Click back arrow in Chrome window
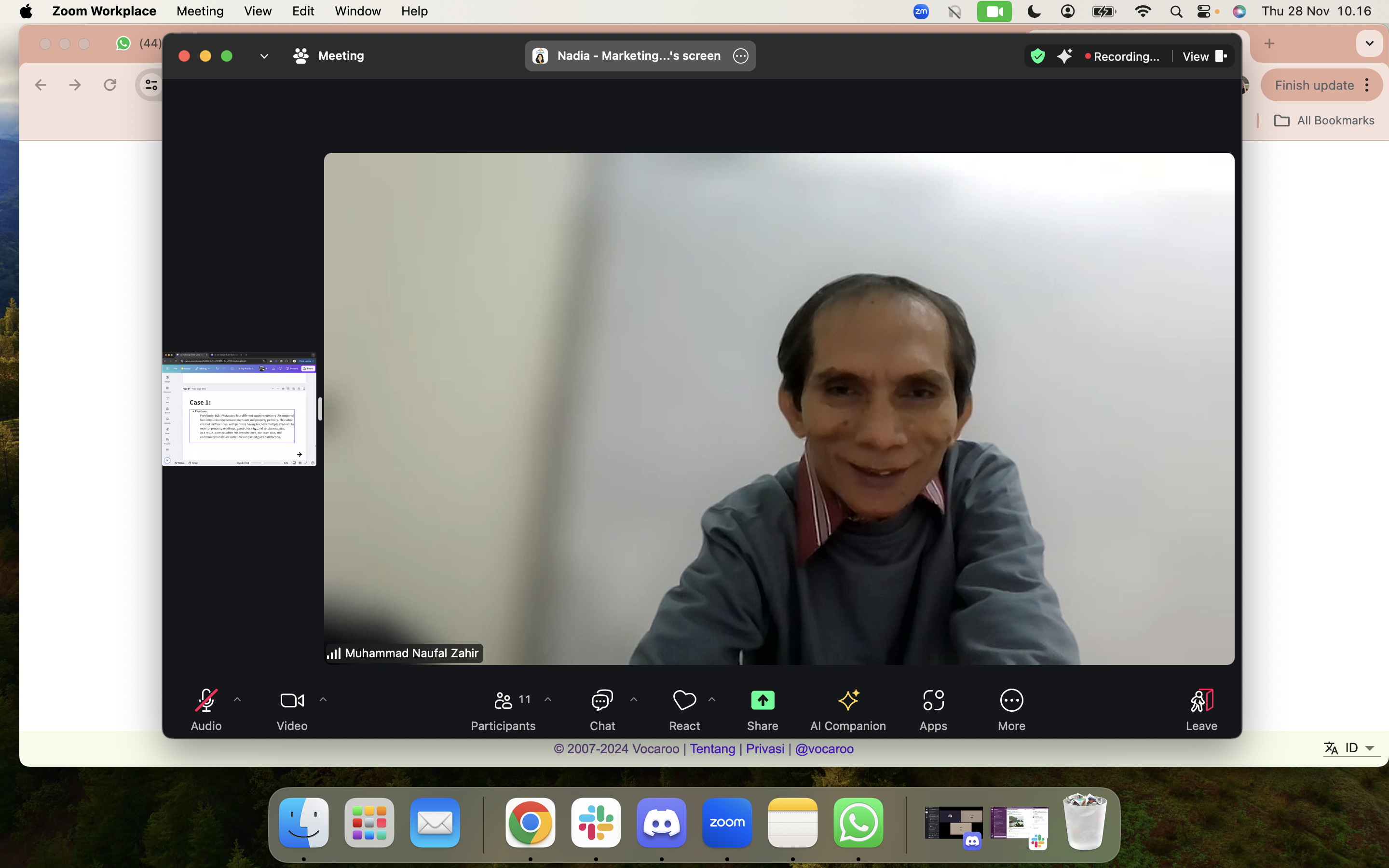The image size is (1389, 868). point(40,85)
